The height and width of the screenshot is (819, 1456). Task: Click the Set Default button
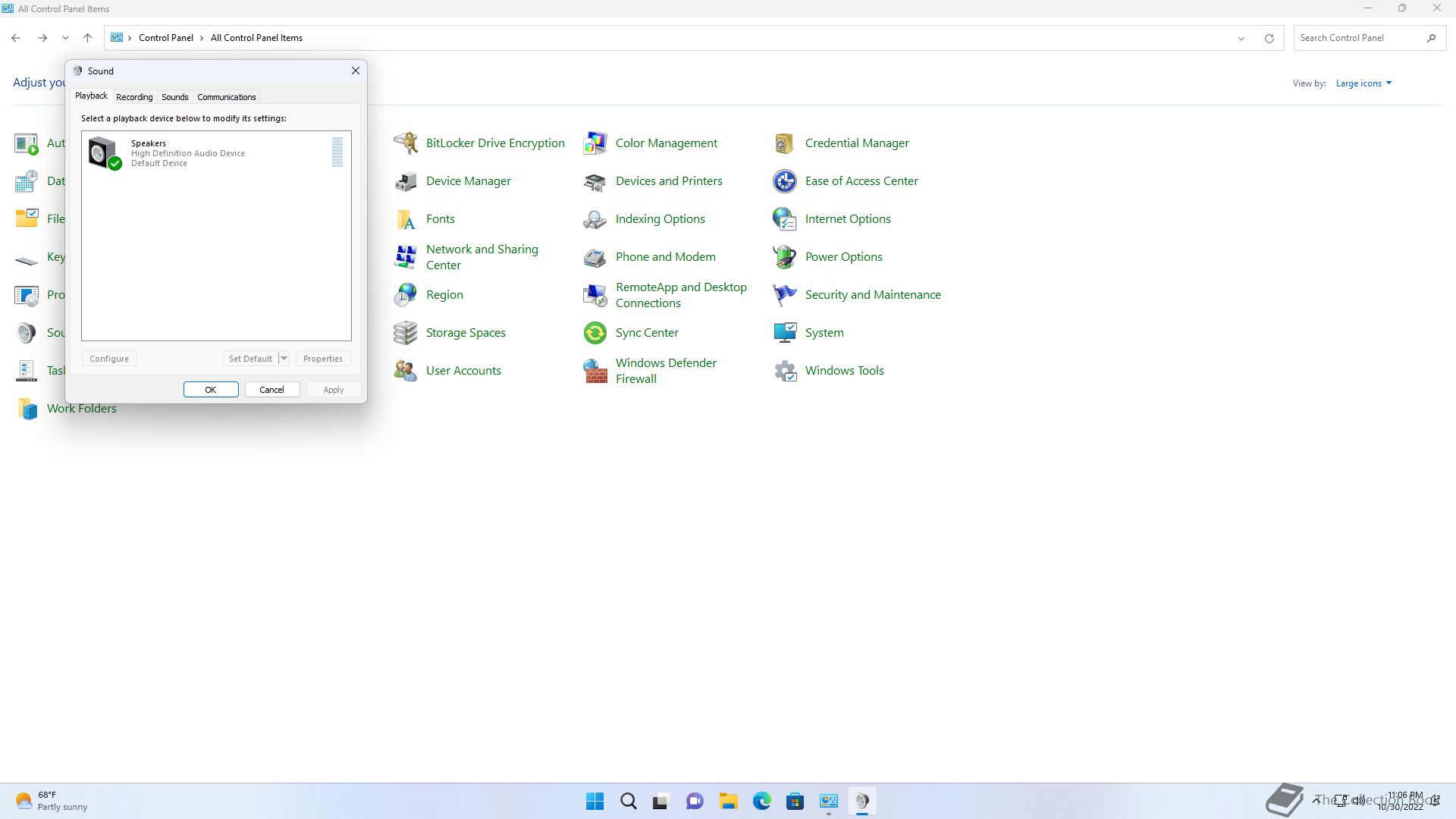(x=250, y=359)
